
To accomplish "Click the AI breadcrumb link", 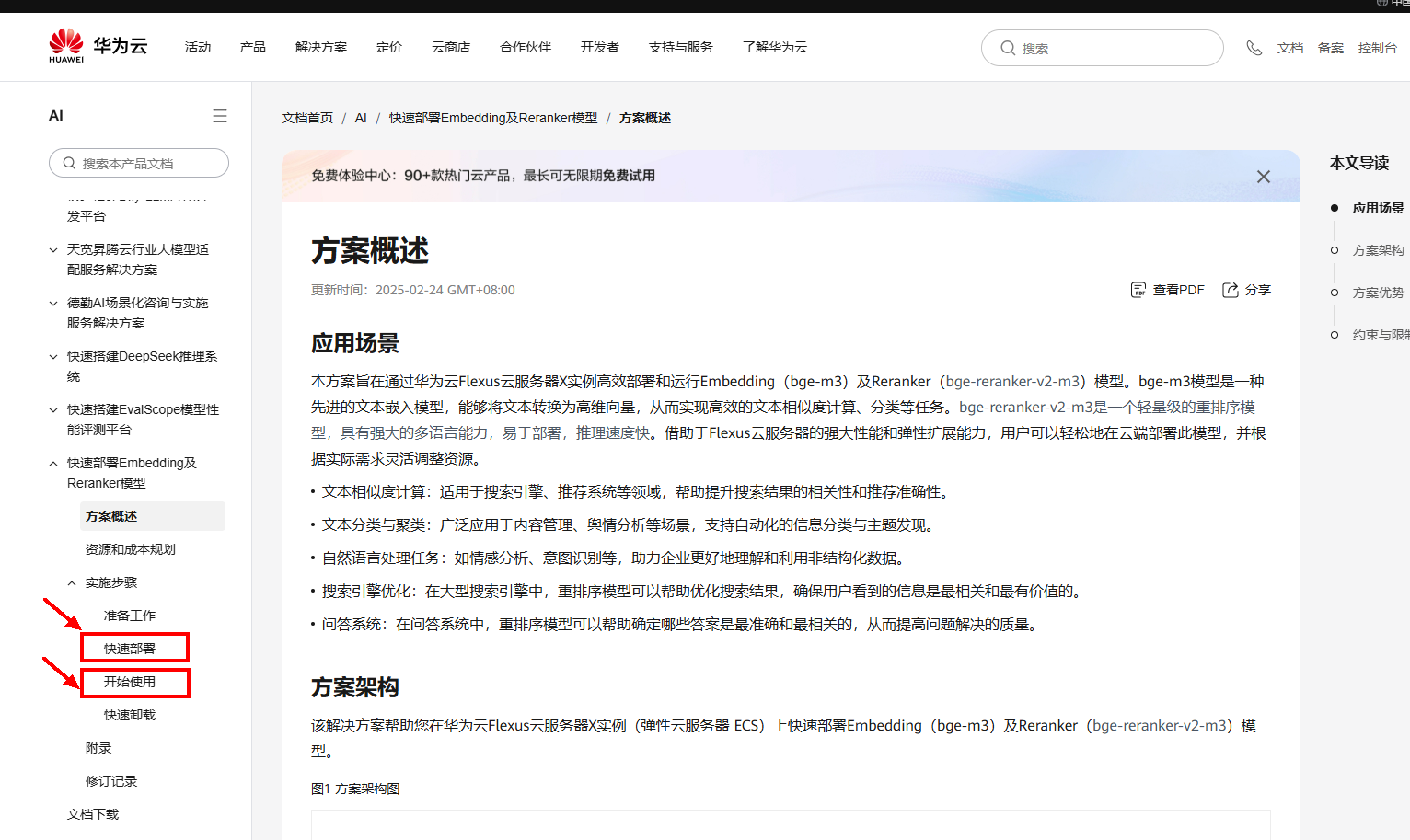I will [x=361, y=118].
